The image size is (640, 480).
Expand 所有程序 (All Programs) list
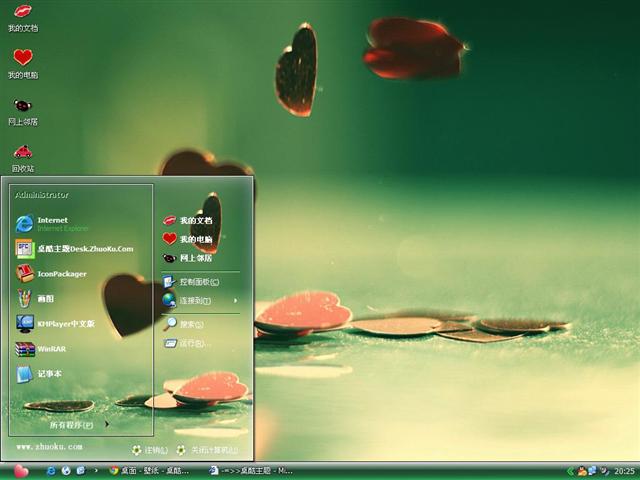tap(76, 424)
